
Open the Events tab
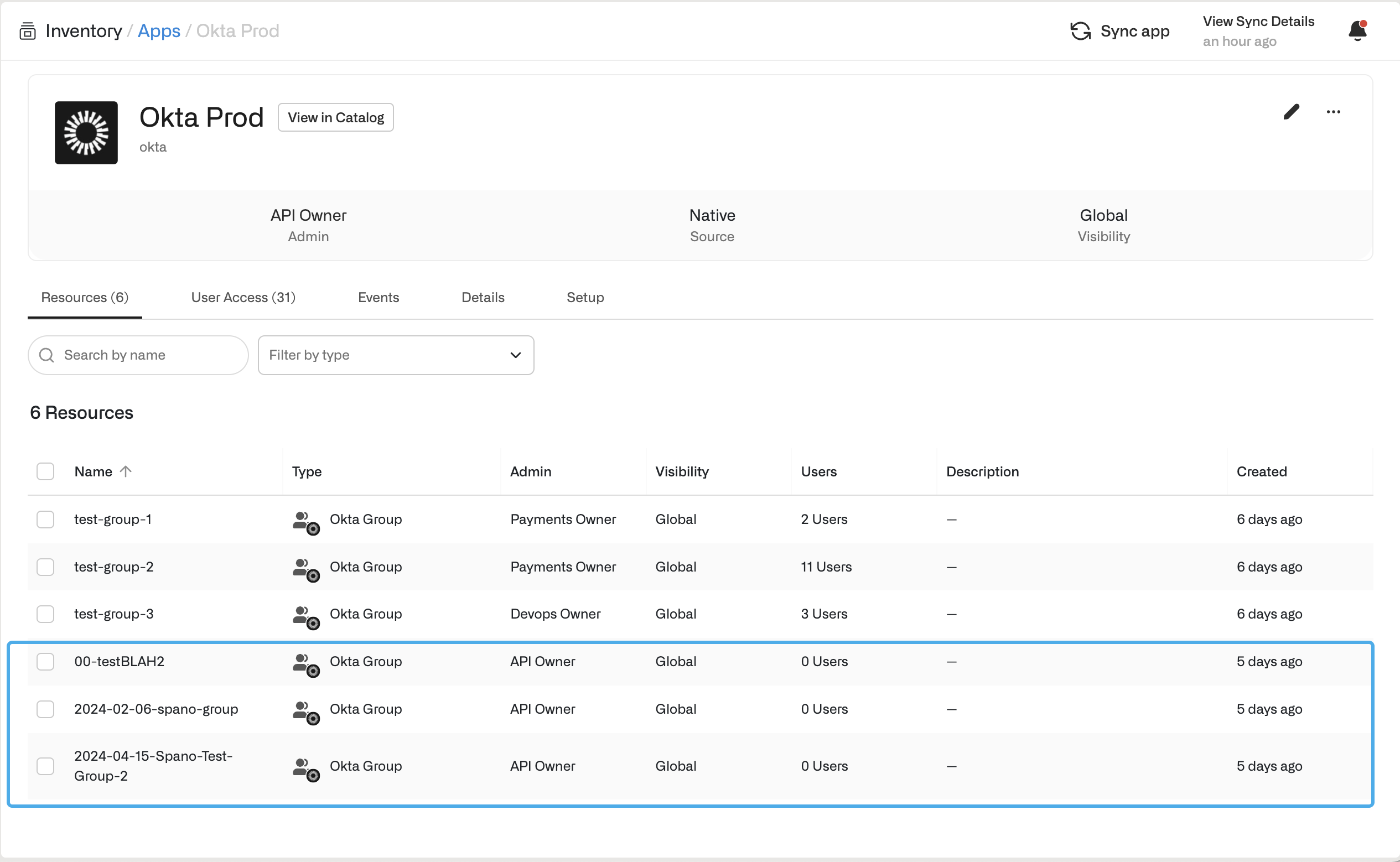coord(378,298)
